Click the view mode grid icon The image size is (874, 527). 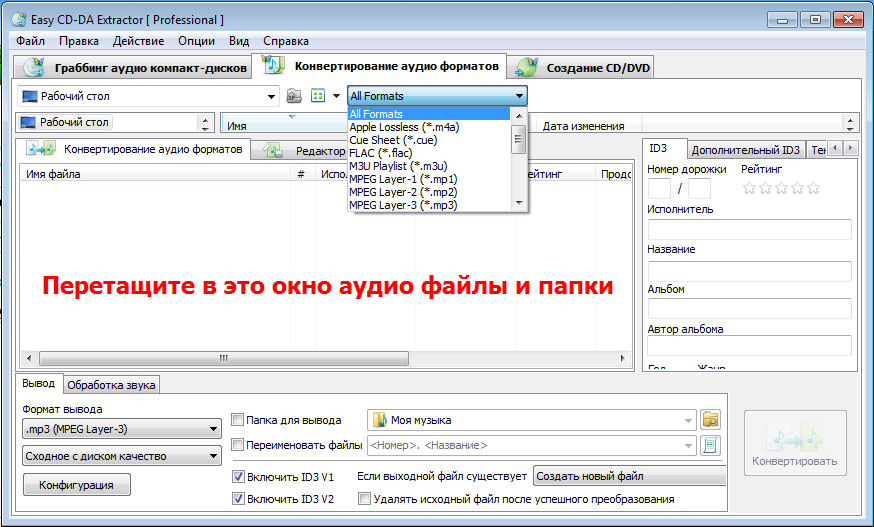coord(318,96)
